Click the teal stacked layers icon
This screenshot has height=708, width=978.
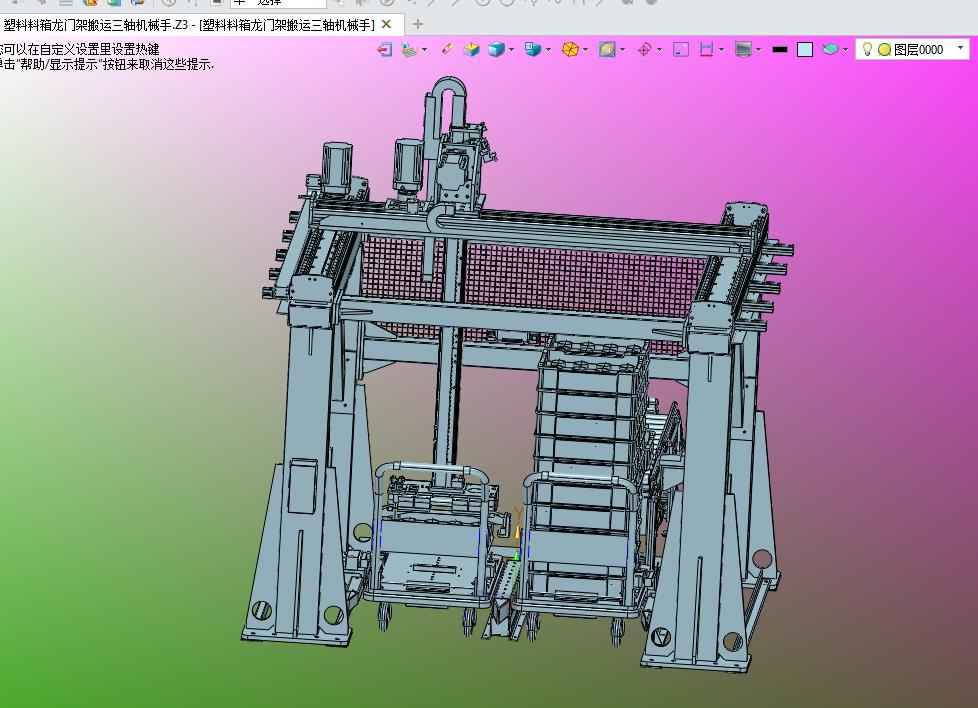tap(830, 49)
